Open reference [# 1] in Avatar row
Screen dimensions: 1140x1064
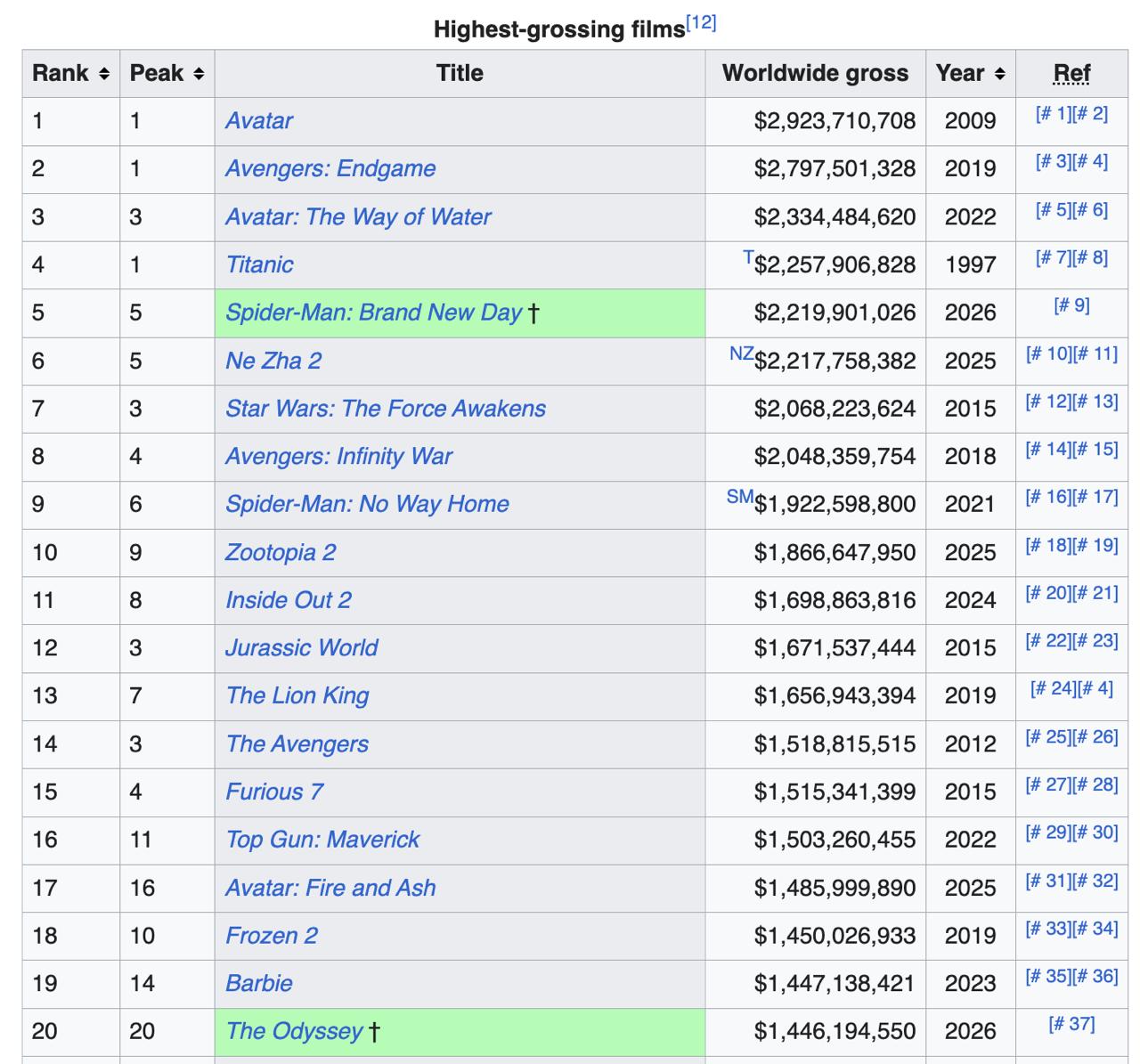[x=1054, y=114]
